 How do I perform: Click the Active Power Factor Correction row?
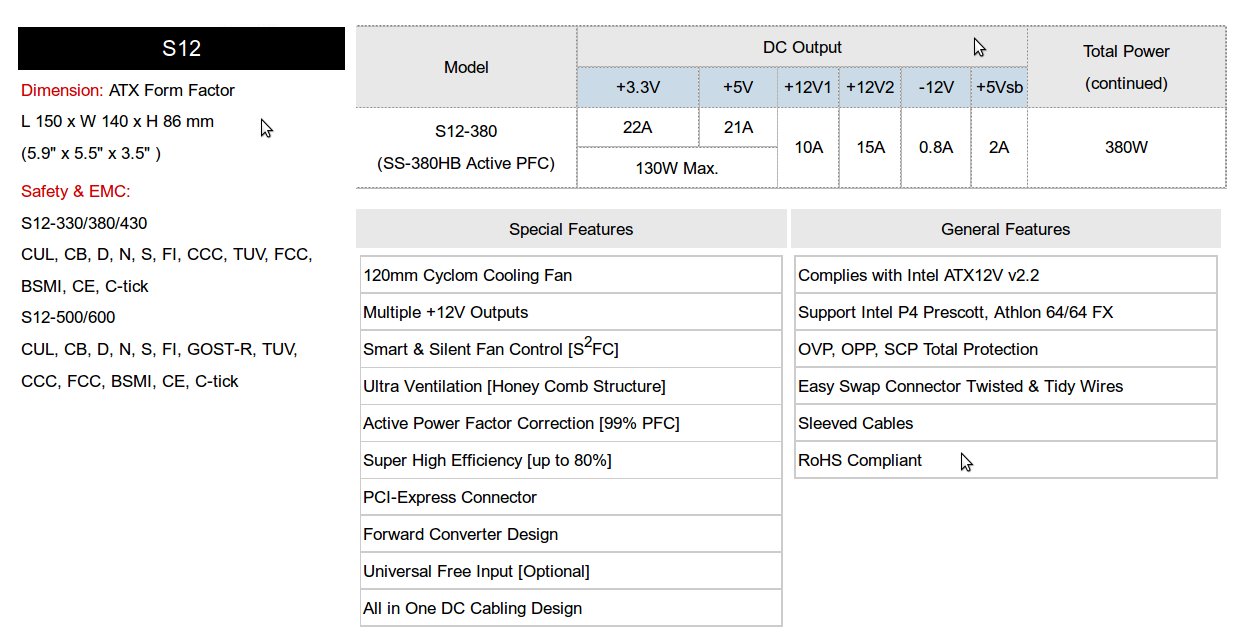(571, 423)
